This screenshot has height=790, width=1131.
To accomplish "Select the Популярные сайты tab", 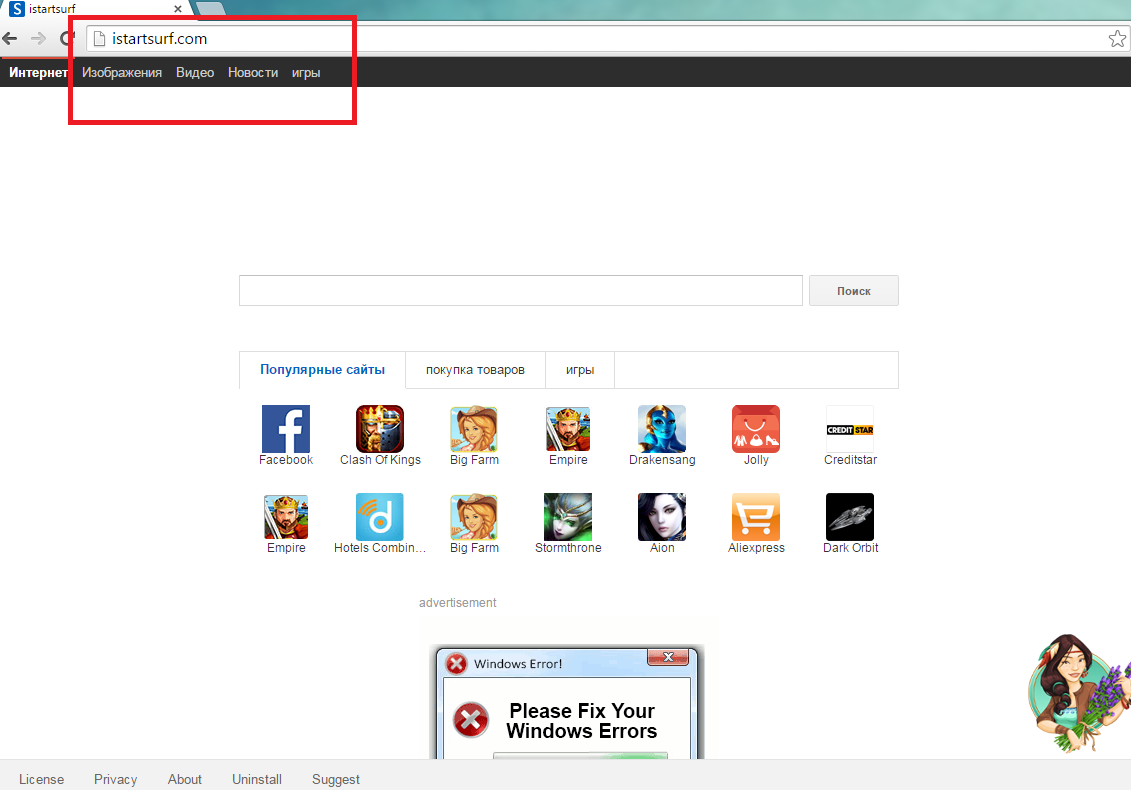I will tap(322, 369).
